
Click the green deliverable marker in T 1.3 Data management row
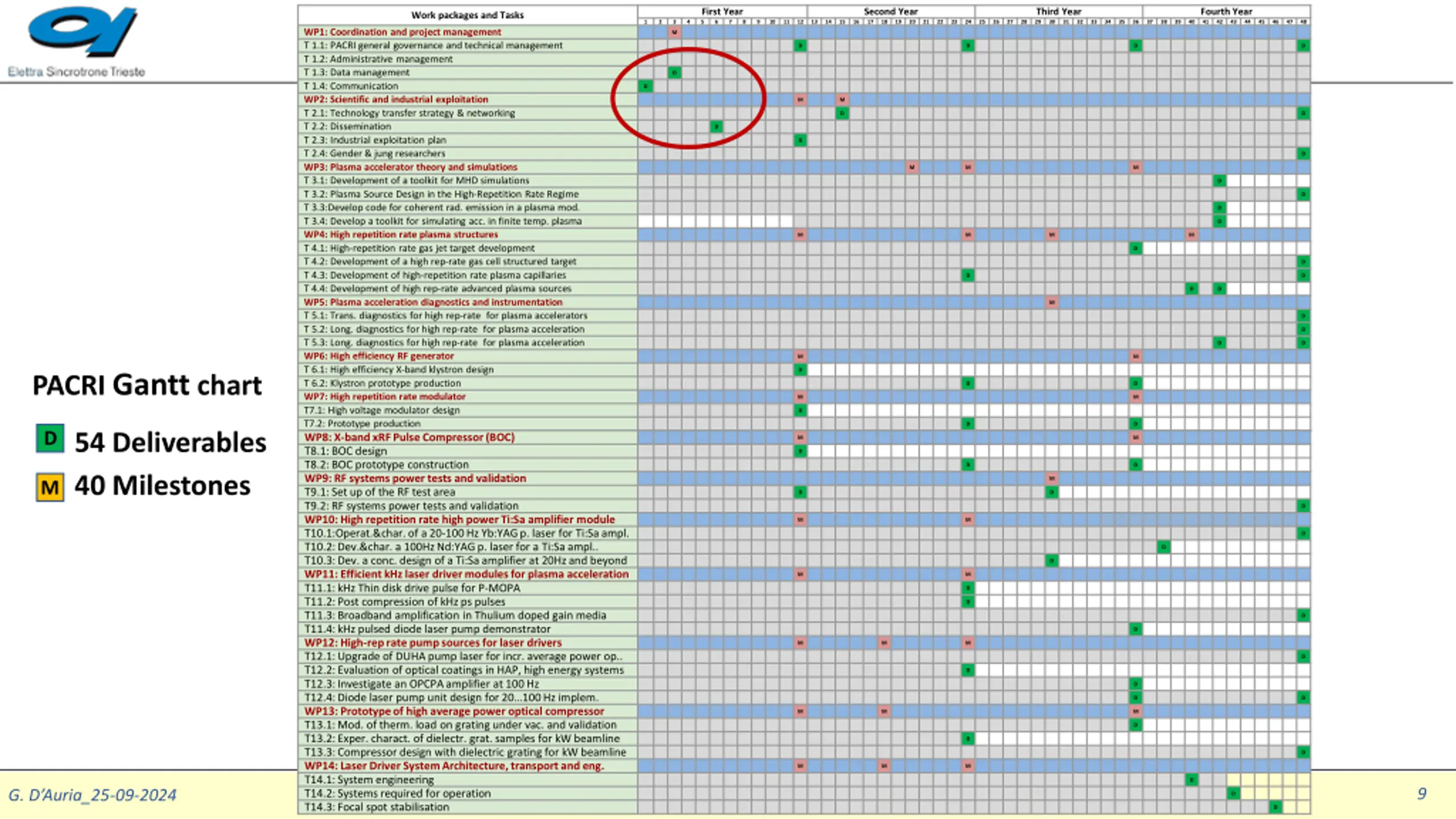point(674,72)
